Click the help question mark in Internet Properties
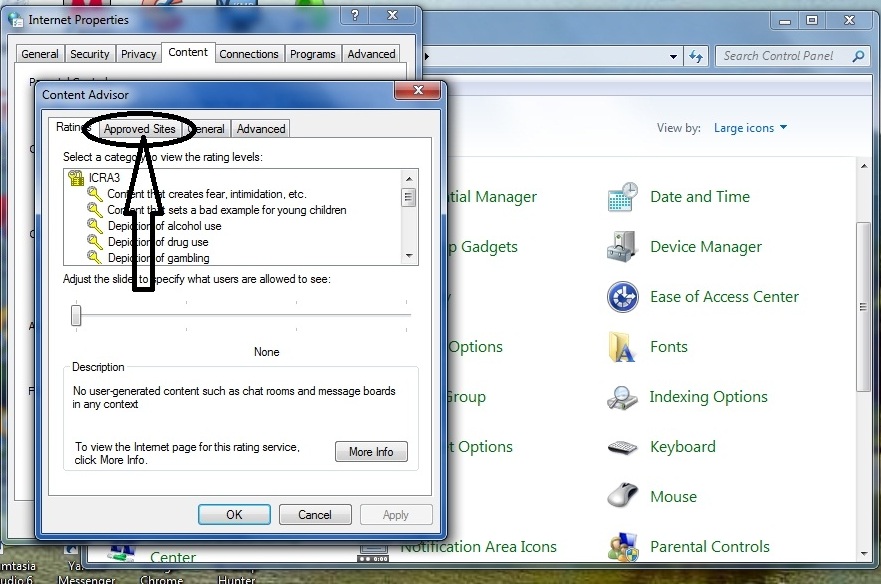 [x=355, y=15]
